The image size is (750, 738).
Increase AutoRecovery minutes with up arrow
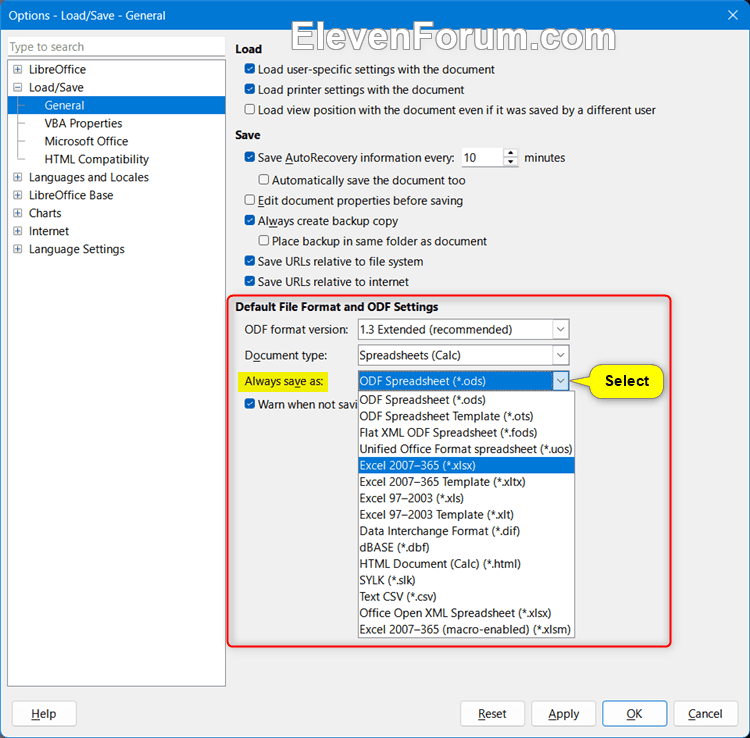(511, 153)
